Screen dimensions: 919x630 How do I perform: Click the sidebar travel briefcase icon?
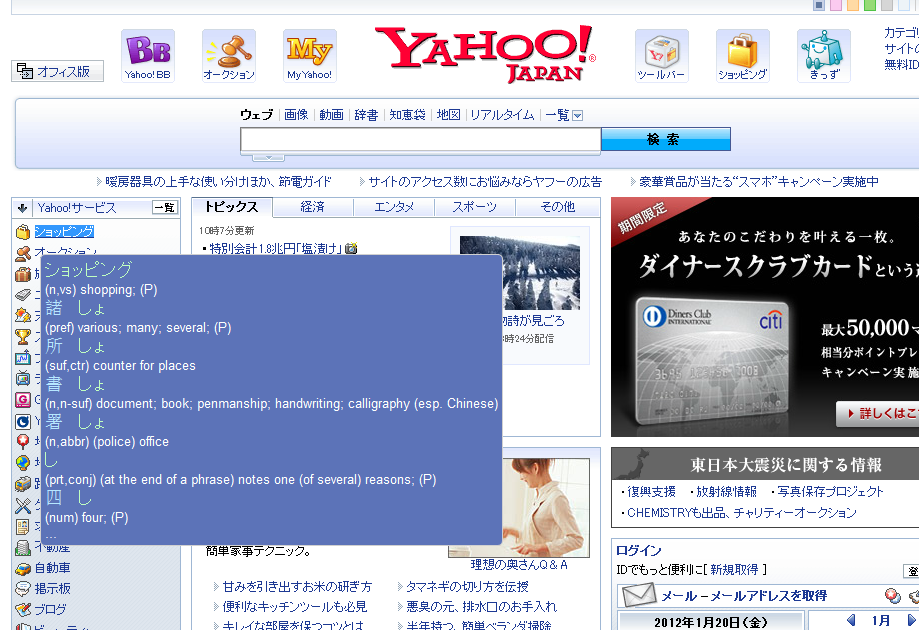click(23, 274)
